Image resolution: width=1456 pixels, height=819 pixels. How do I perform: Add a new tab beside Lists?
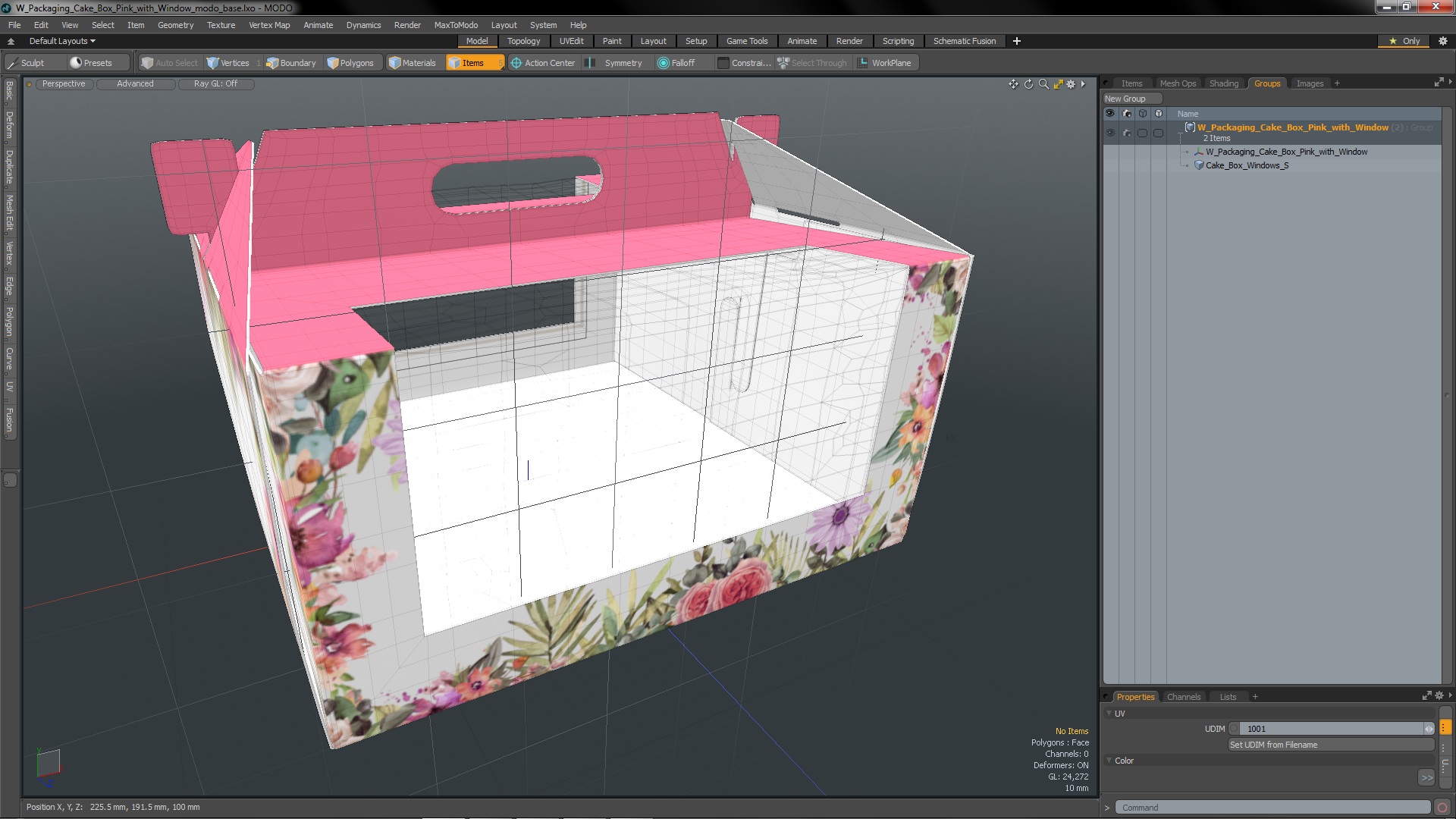[x=1255, y=697]
